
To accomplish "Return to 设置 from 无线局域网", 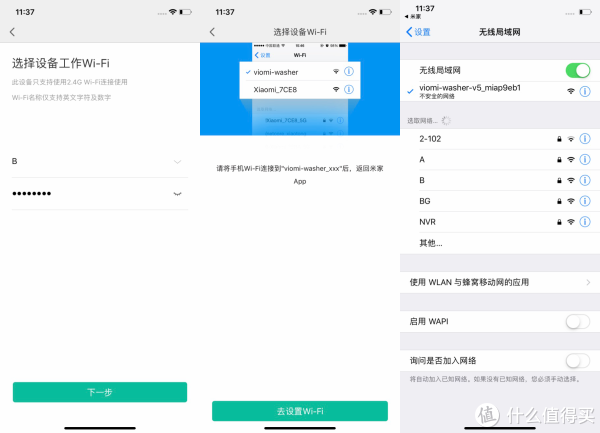I will coord(418,32).
